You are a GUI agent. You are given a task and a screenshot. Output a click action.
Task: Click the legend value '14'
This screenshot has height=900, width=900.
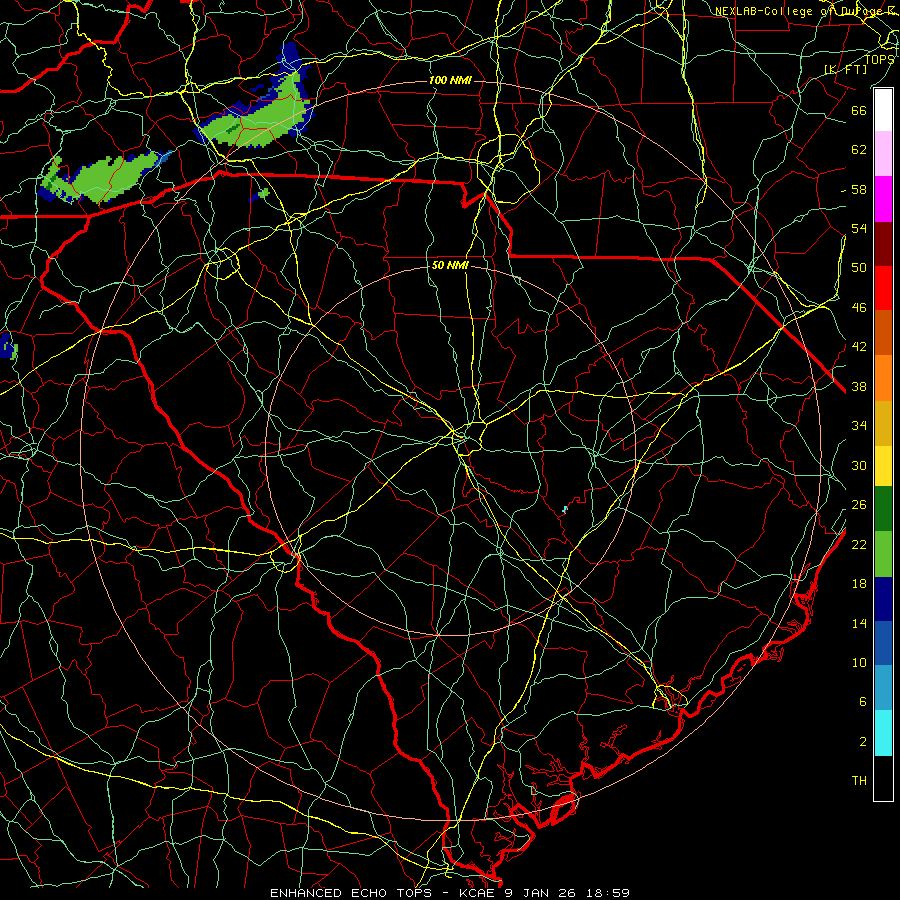coord(859,623)
